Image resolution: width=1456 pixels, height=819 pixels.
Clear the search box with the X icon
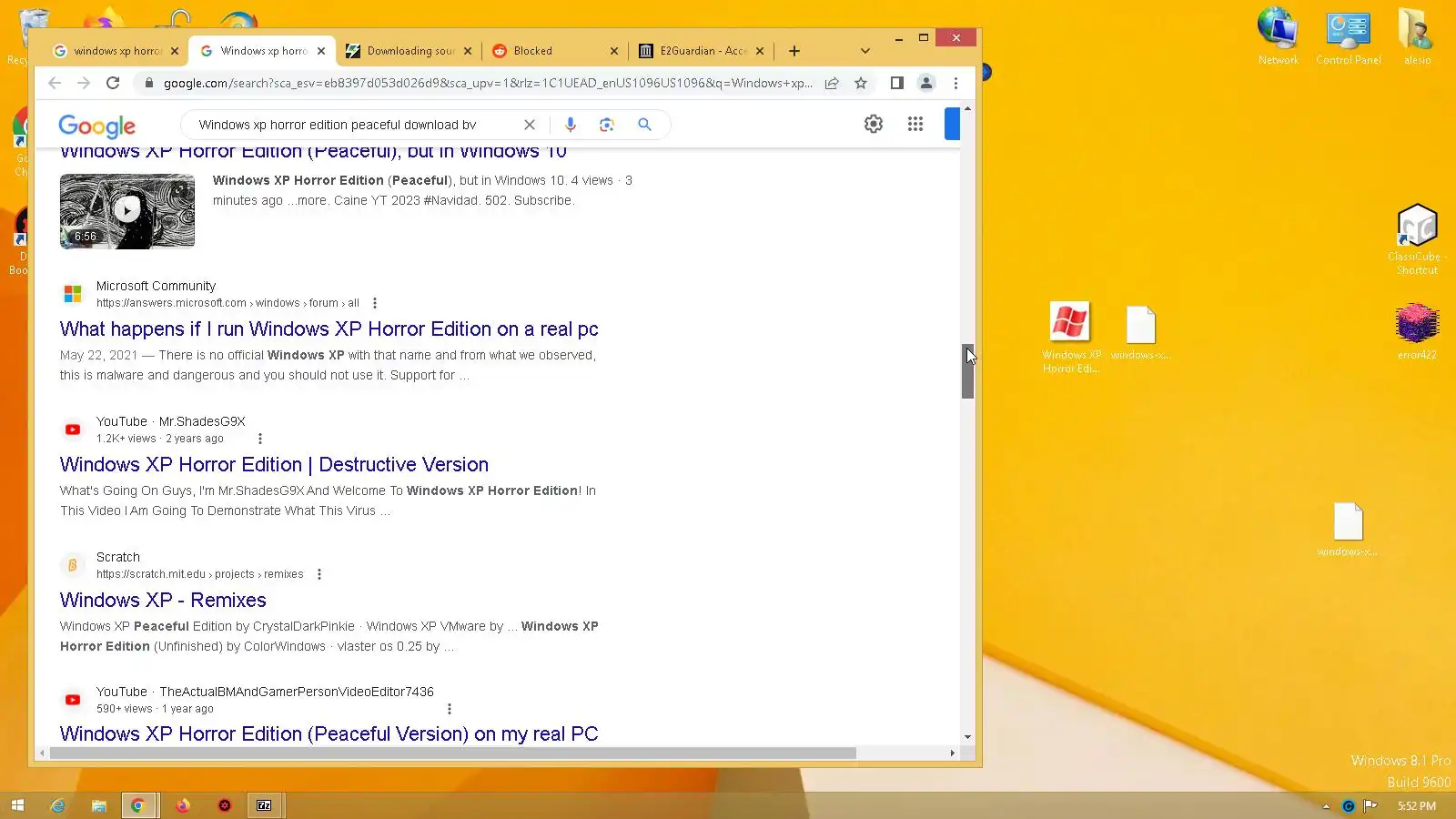tap(530, 125)
